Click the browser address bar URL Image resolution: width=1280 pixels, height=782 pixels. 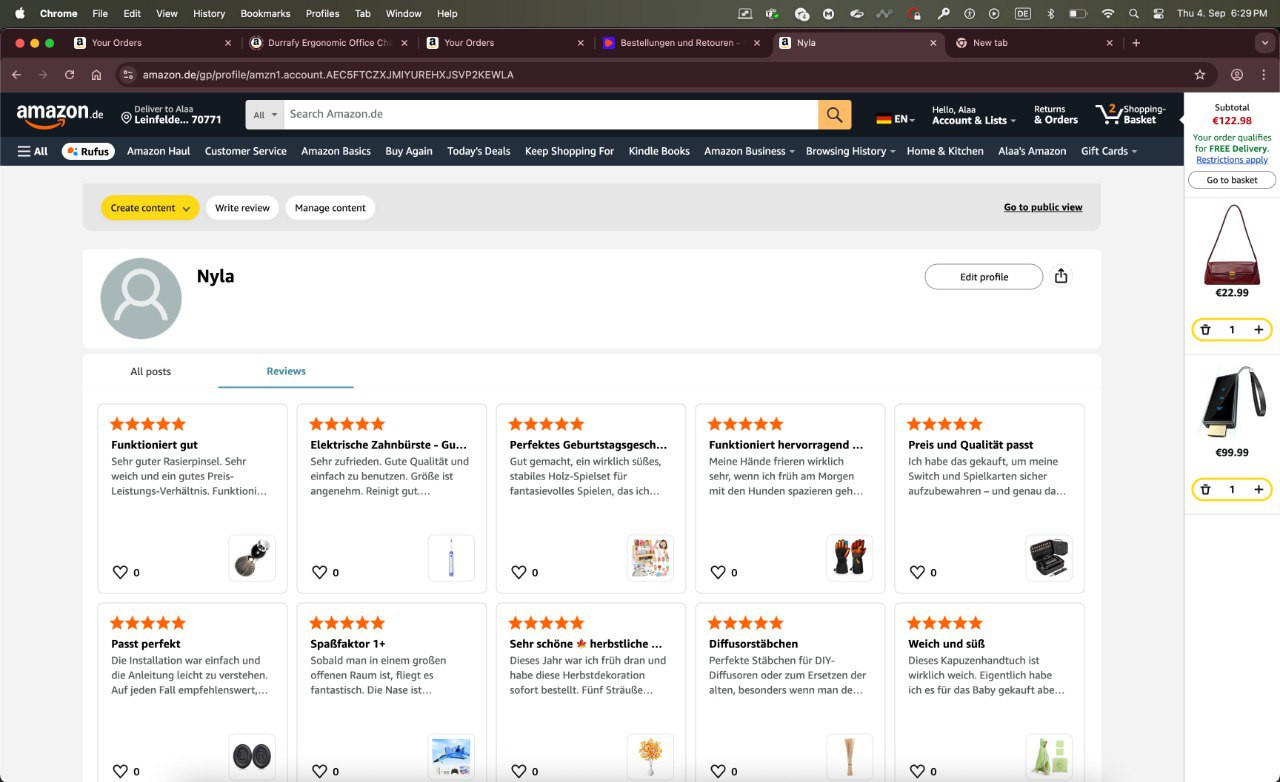328,75
